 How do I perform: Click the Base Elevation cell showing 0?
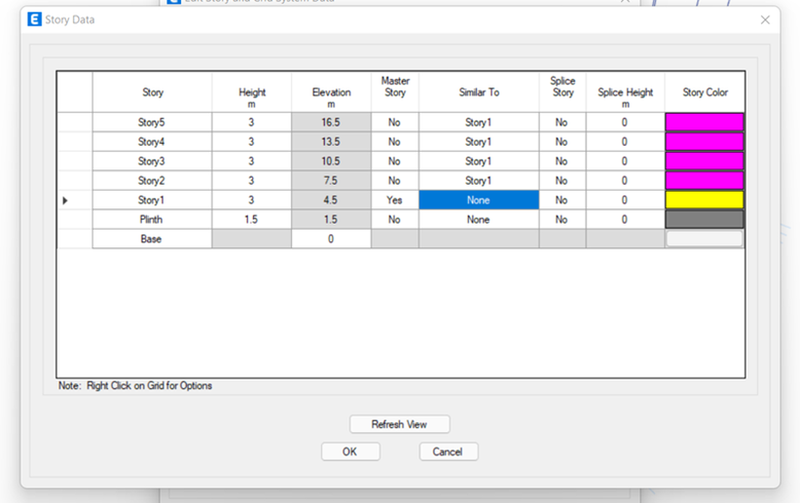[331, 239]
